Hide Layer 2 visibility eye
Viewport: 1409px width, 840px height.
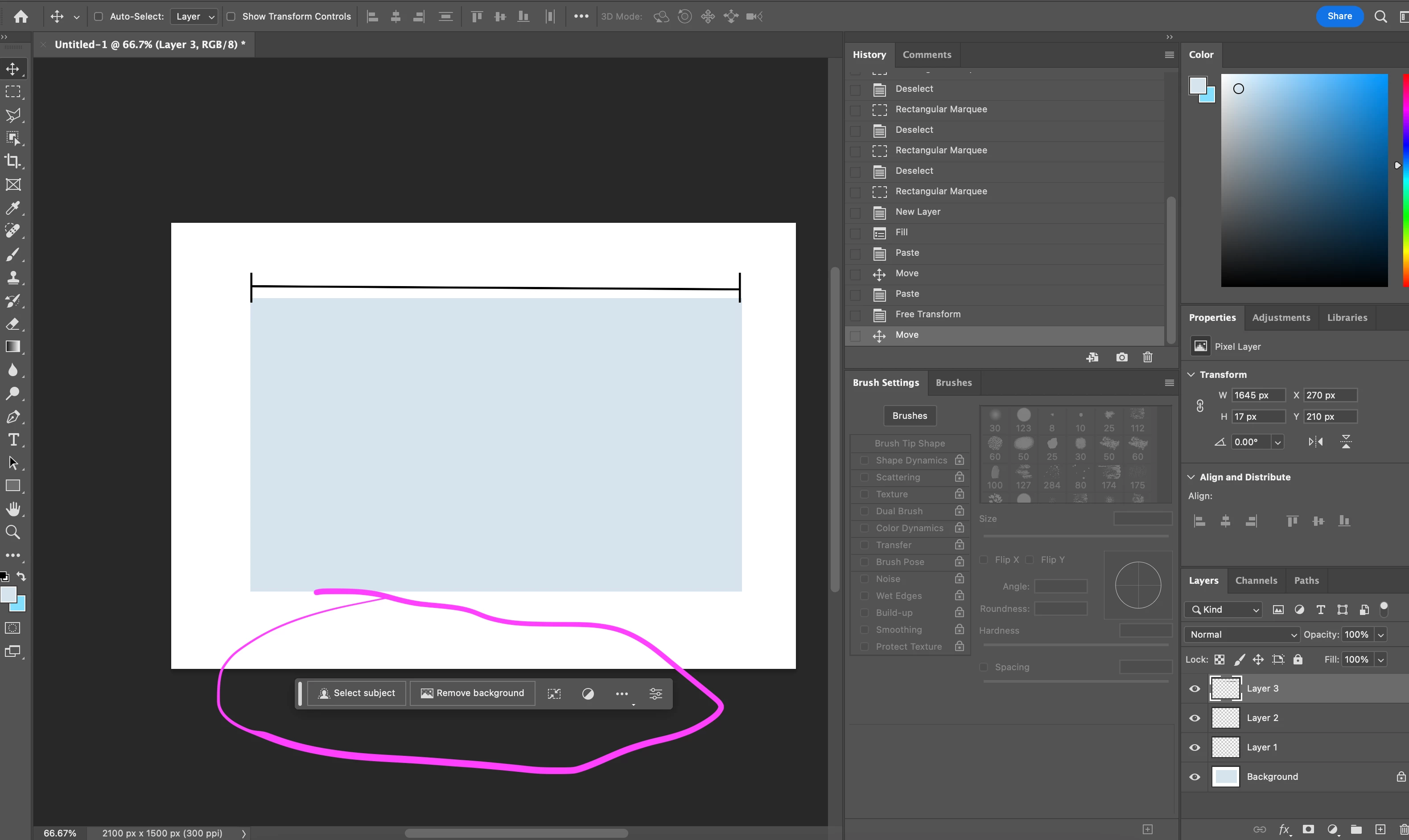point(1195,718)
